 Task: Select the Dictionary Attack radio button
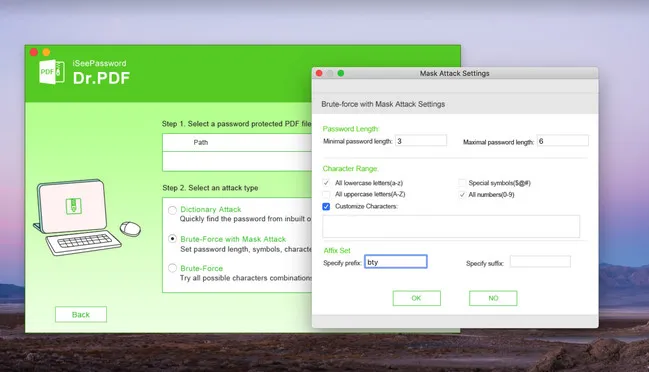[172, 210]
